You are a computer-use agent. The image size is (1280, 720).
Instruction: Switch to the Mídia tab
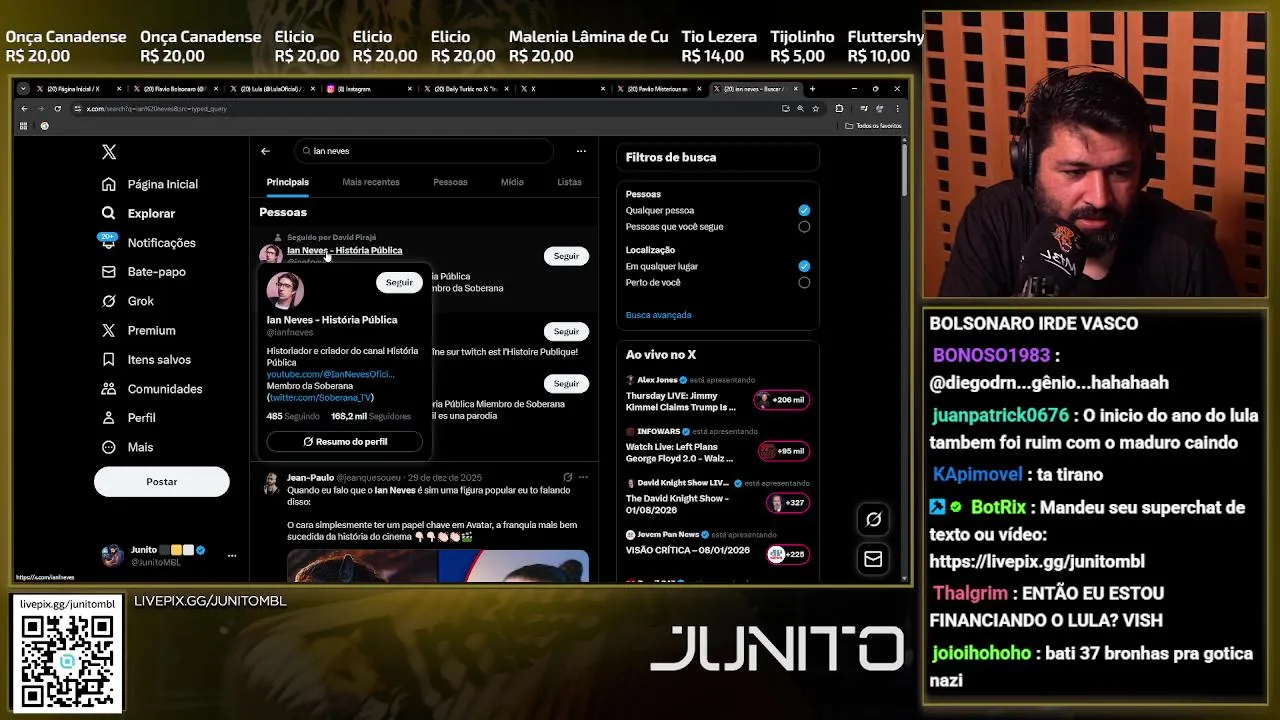(x=512, y=182)
